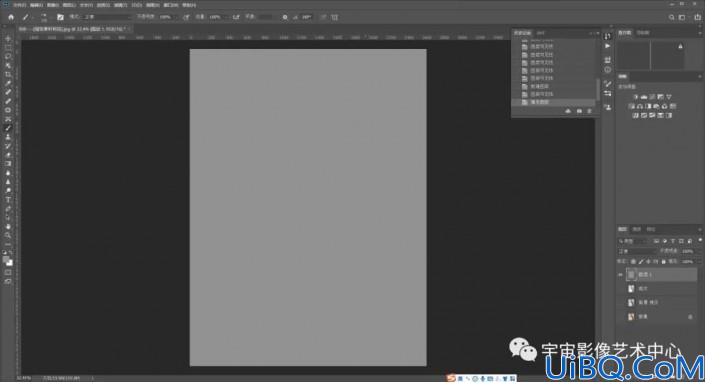Click the Home icon in options bar

tap(11, 17)
